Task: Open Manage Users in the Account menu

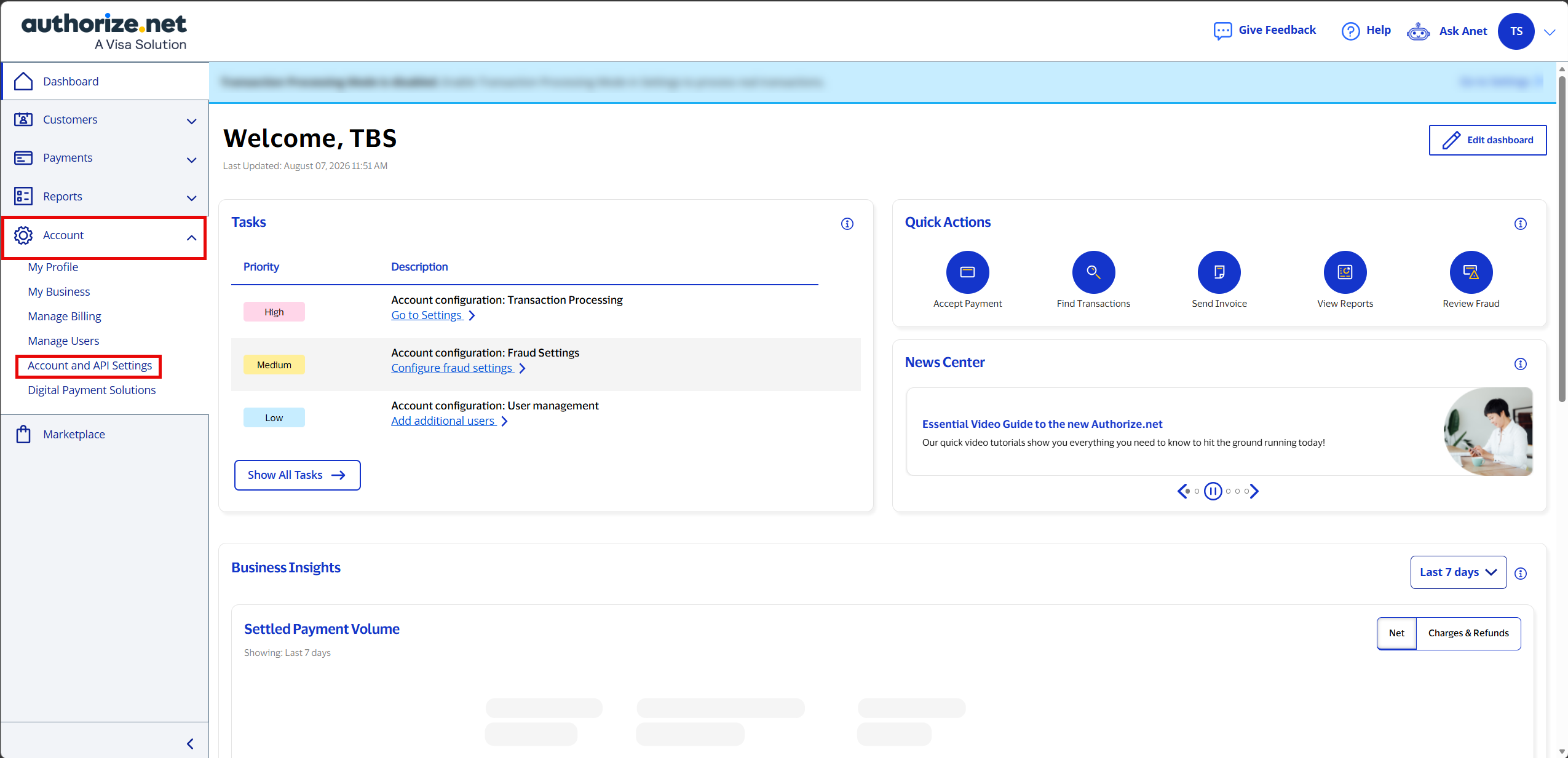Action: point(63,341)
